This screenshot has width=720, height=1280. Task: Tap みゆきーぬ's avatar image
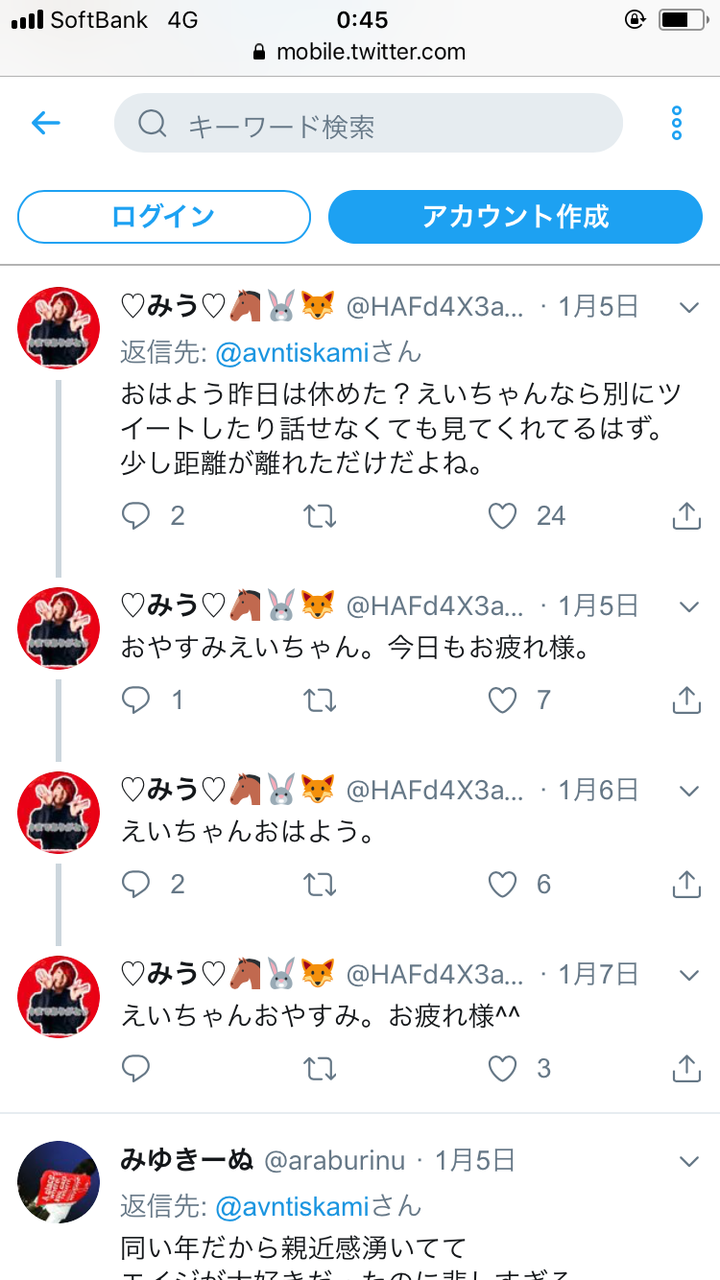58,1181
